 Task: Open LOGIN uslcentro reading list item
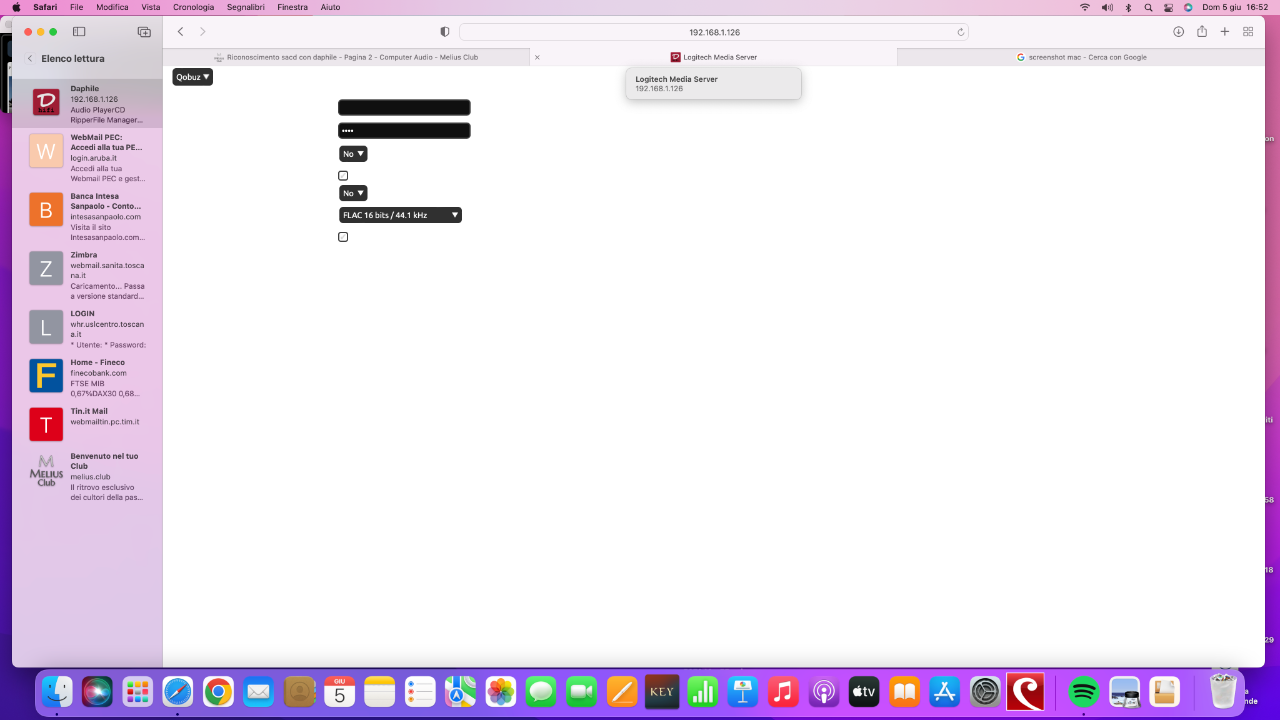pos(87,329)
